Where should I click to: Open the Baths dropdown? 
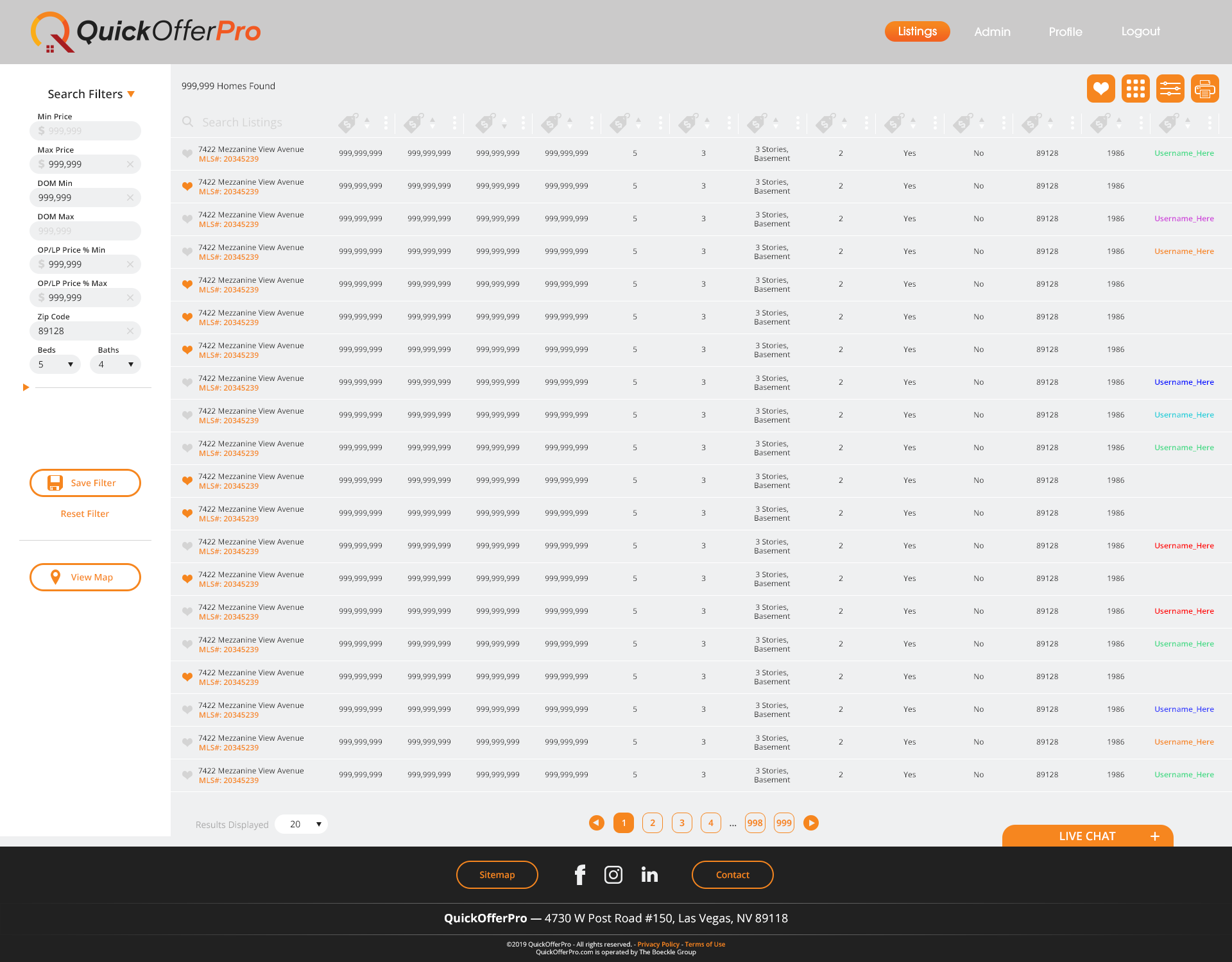pos(116,364)
